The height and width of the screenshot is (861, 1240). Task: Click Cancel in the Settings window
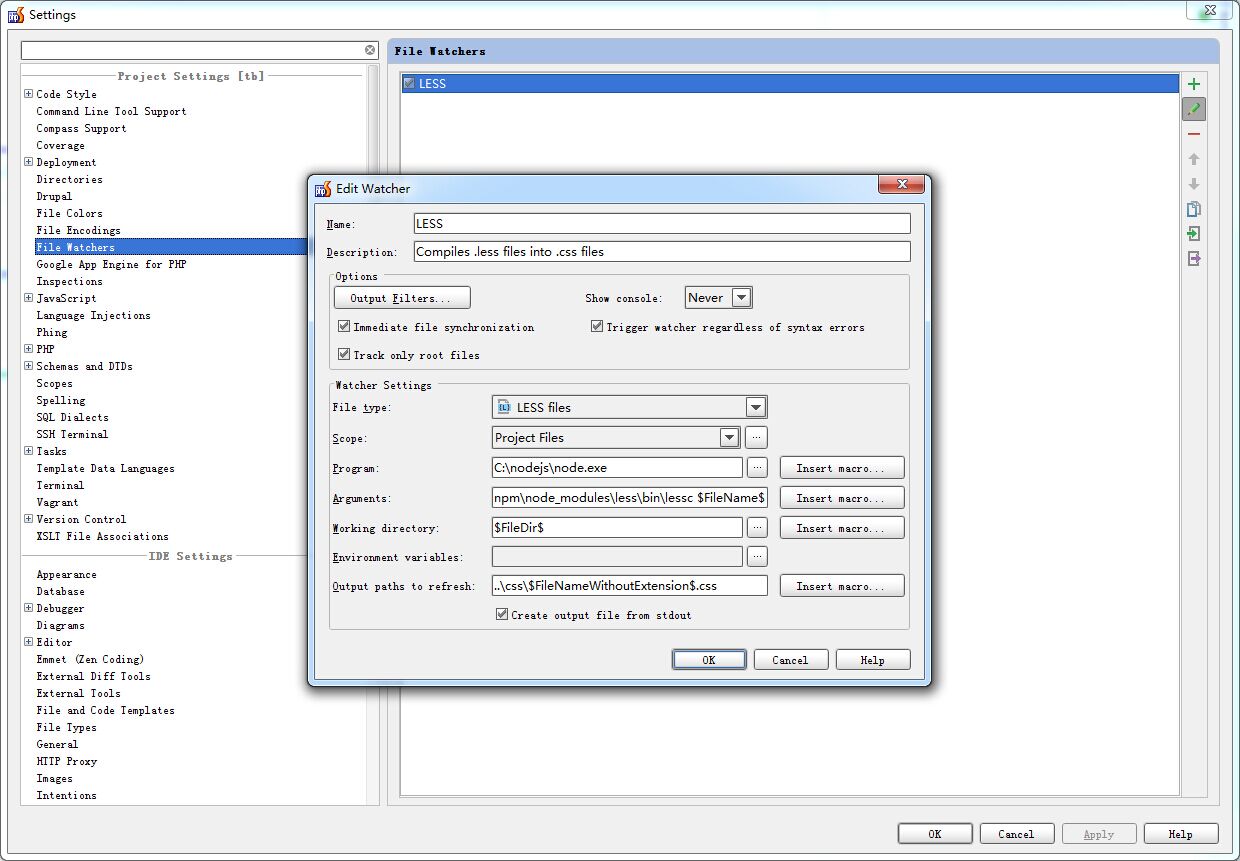click(x=1016, y=834)
